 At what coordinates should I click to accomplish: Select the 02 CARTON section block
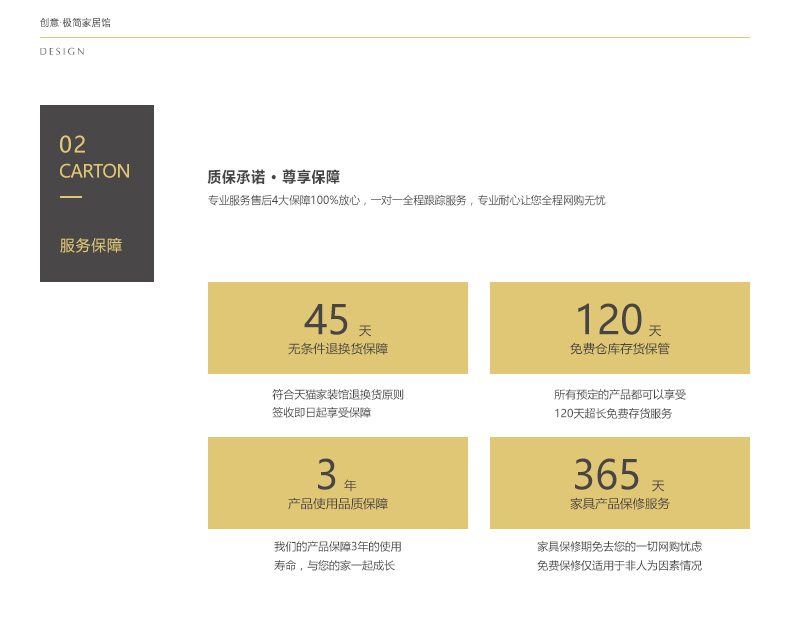pos(97,194)
